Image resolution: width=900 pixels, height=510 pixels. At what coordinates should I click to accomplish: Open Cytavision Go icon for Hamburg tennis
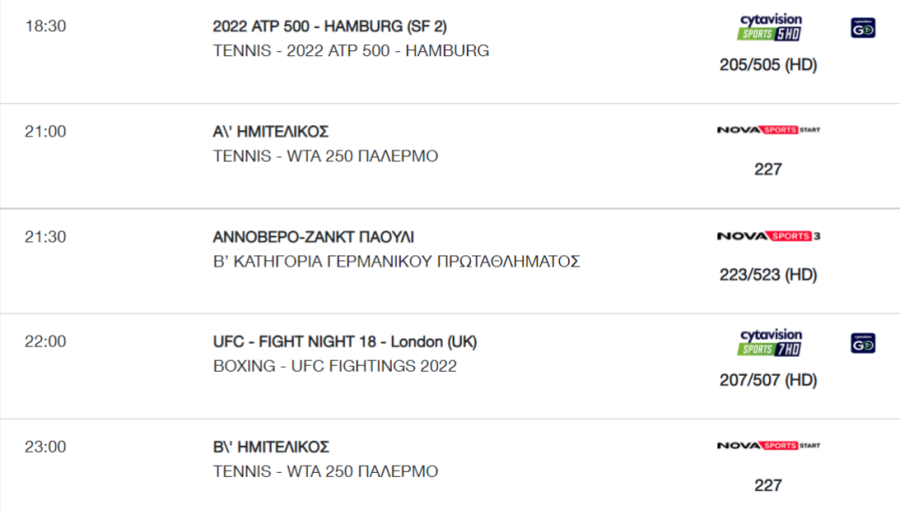tap(863, 28)
